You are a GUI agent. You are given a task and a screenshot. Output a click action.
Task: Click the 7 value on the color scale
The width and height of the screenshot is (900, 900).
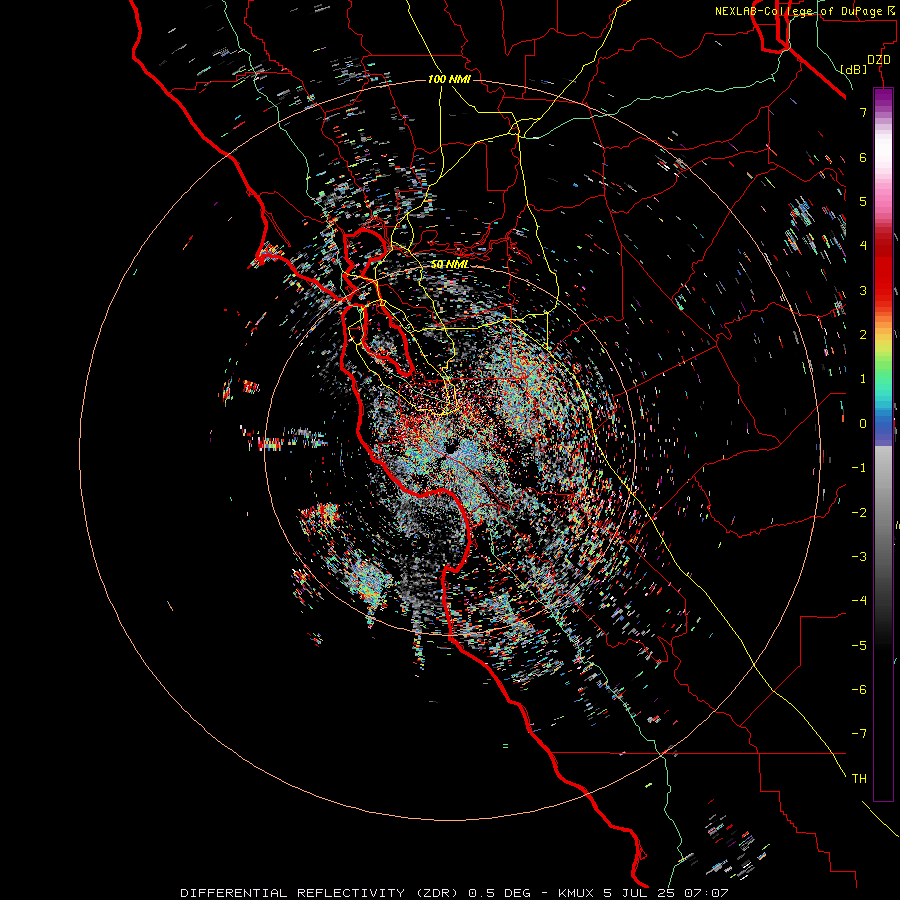pyautogui.click(x=863, y=112)
